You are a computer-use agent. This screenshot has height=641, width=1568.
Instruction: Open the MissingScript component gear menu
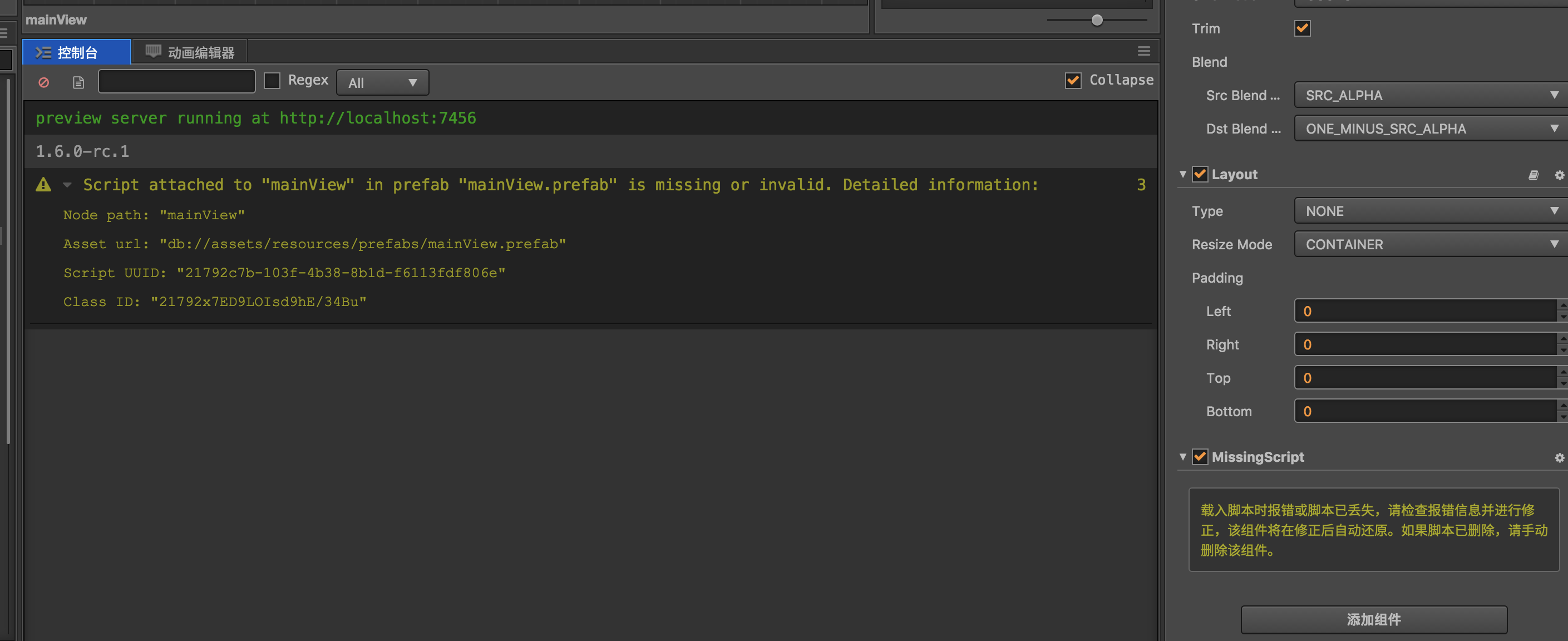[1559, 458]
